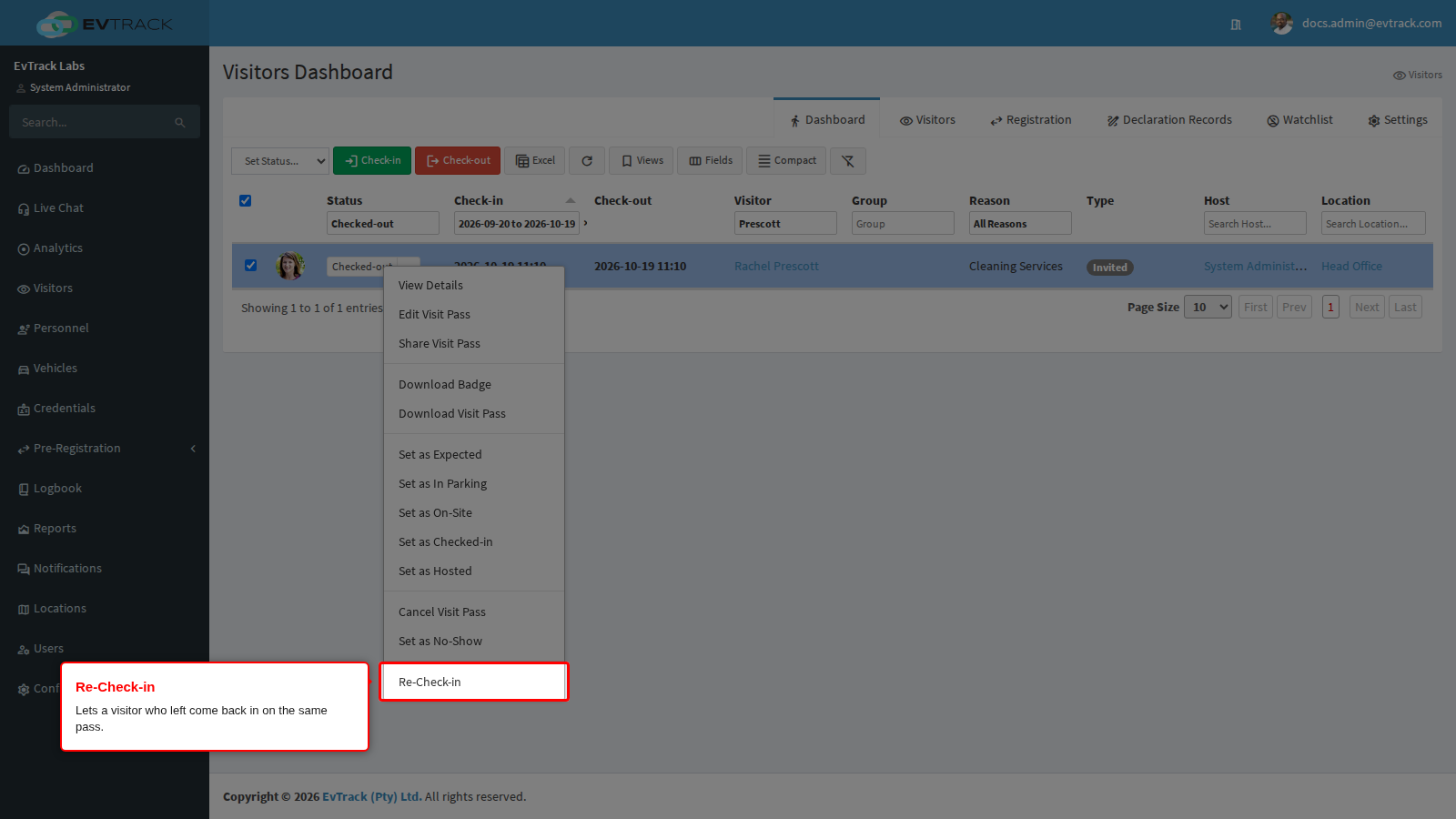Image resolution: width=1456 pixels, height=819 pixels.
Task: Open the Checked-out status filter
Action: [383, 224]
